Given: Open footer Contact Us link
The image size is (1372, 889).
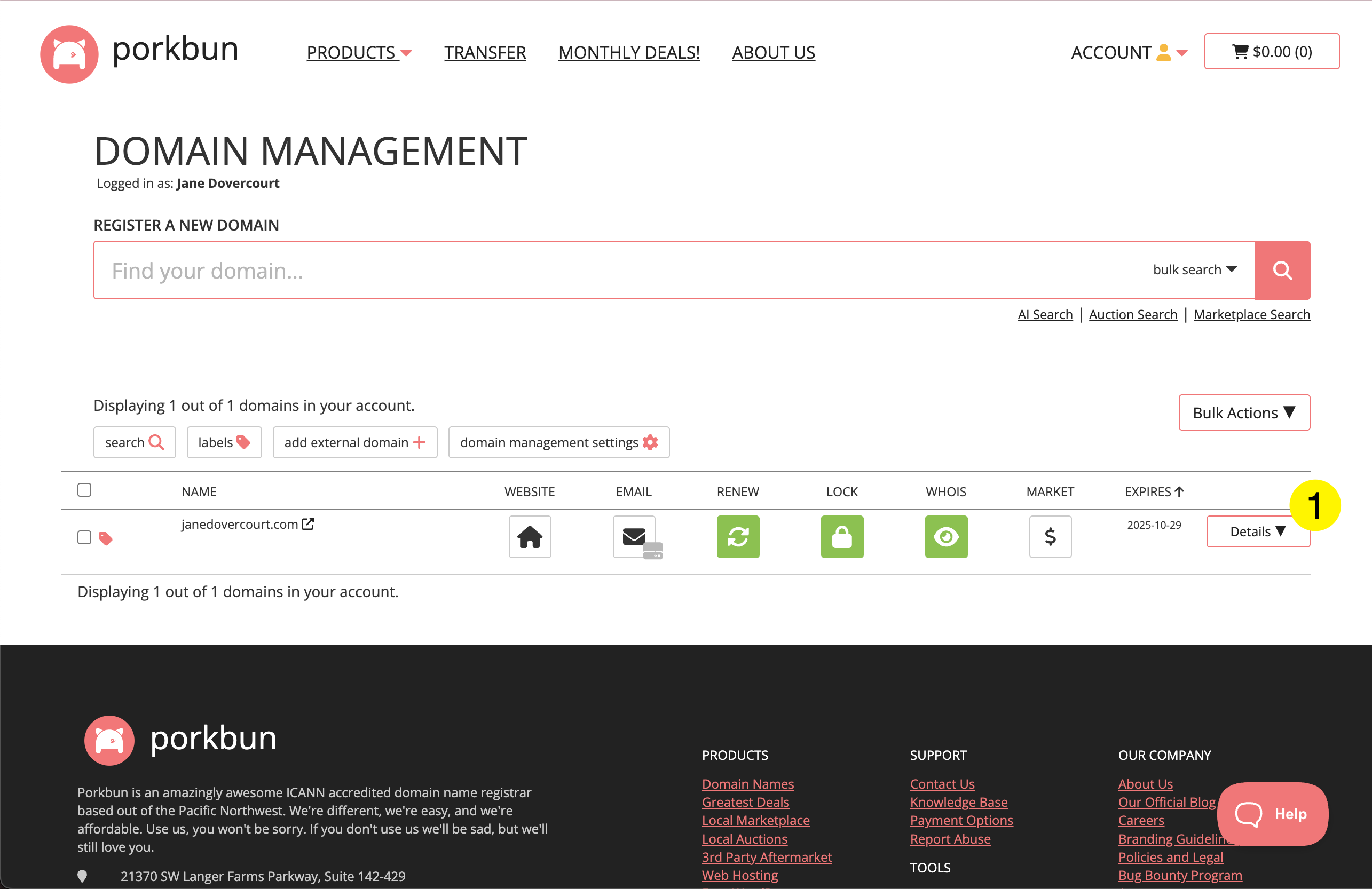Looking at the screenshot, I should [x=942, y=783].
